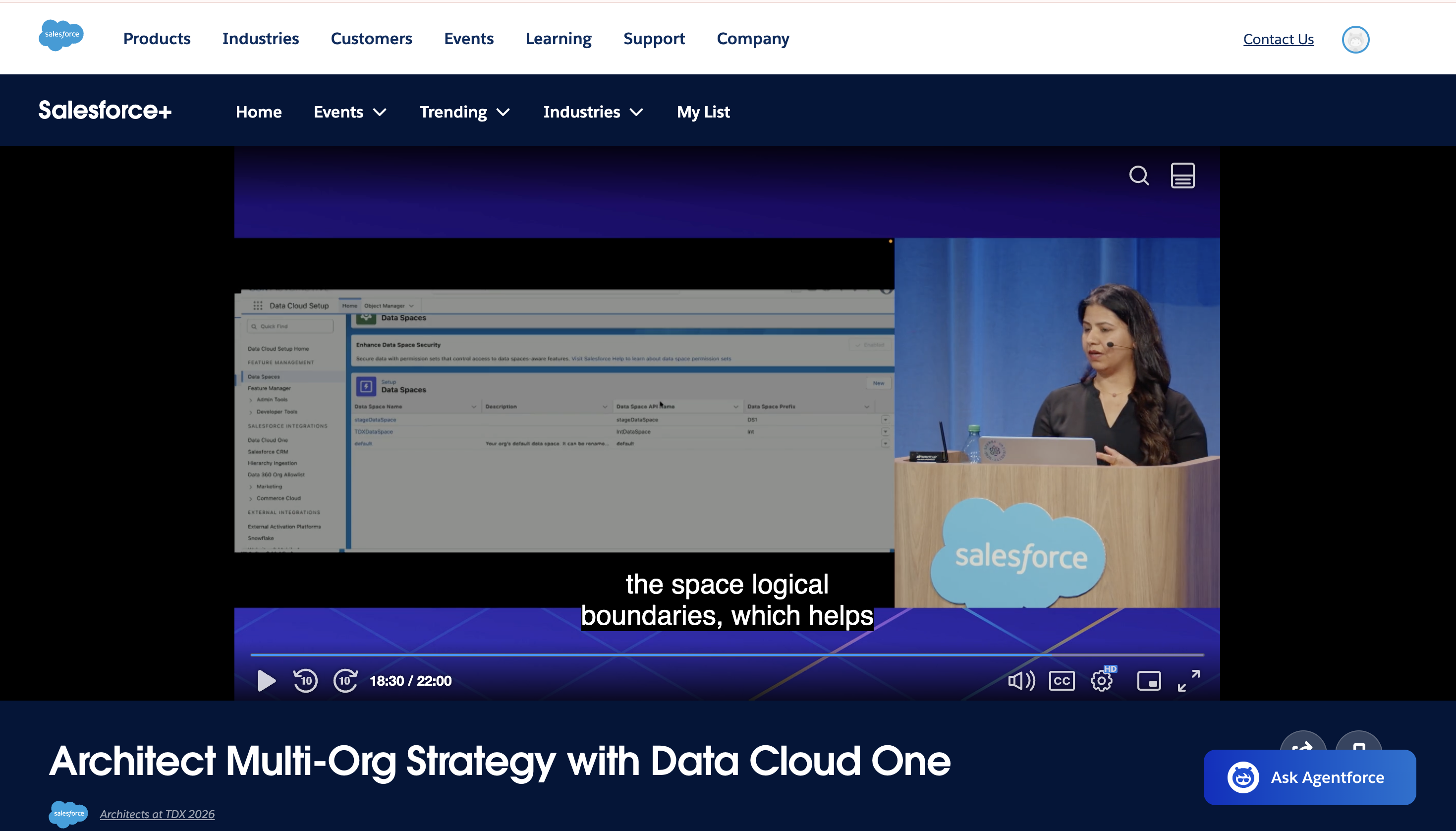Open the top-bar Industries menu
The image size is (1456, 831).
261,39
